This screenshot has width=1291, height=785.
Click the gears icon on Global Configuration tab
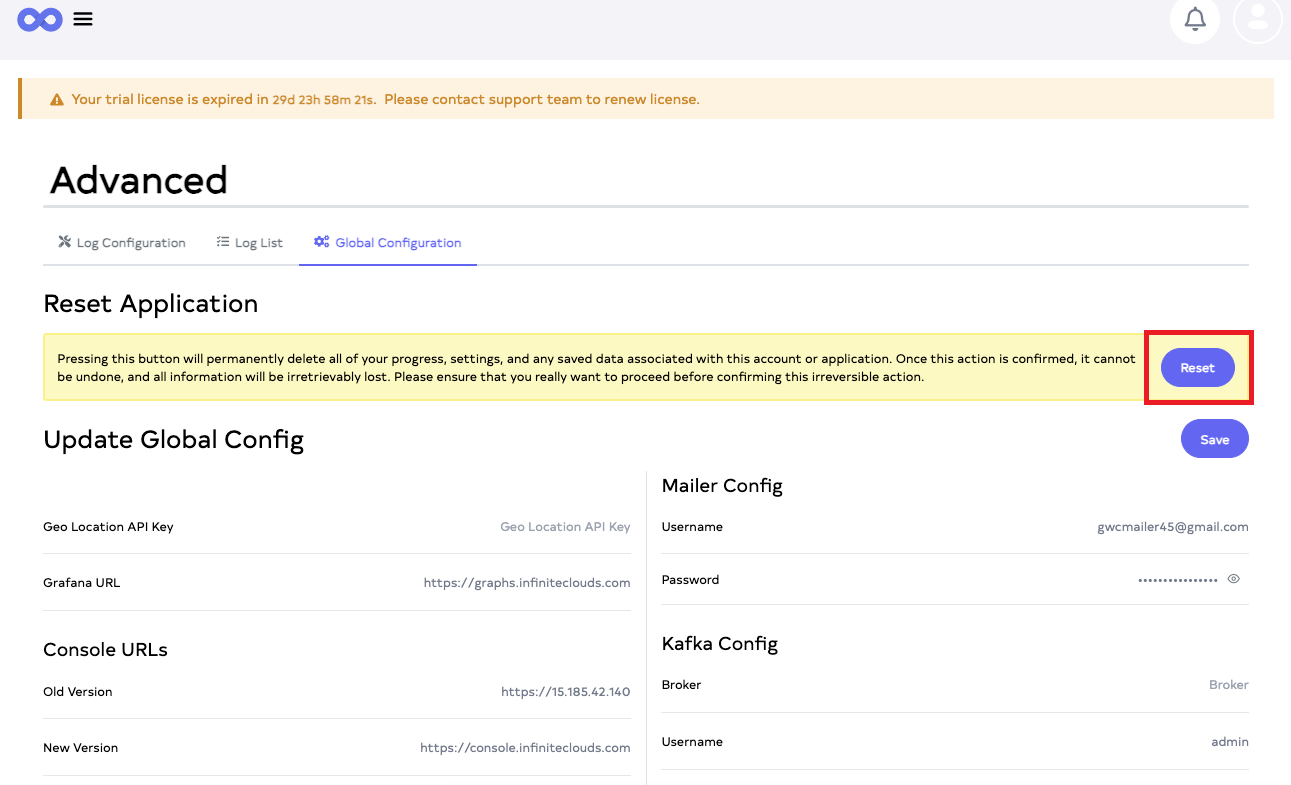click(x=321, y=242)
